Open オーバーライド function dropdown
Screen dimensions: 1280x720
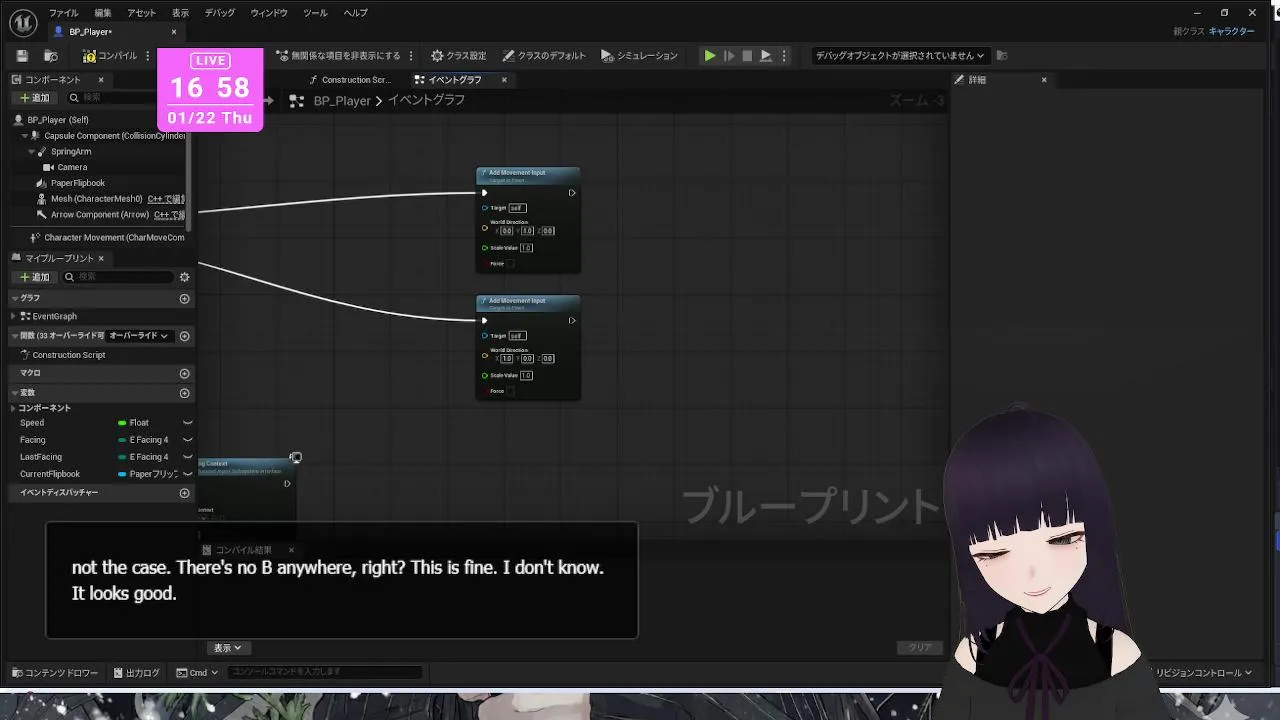(x=139, y=336)
